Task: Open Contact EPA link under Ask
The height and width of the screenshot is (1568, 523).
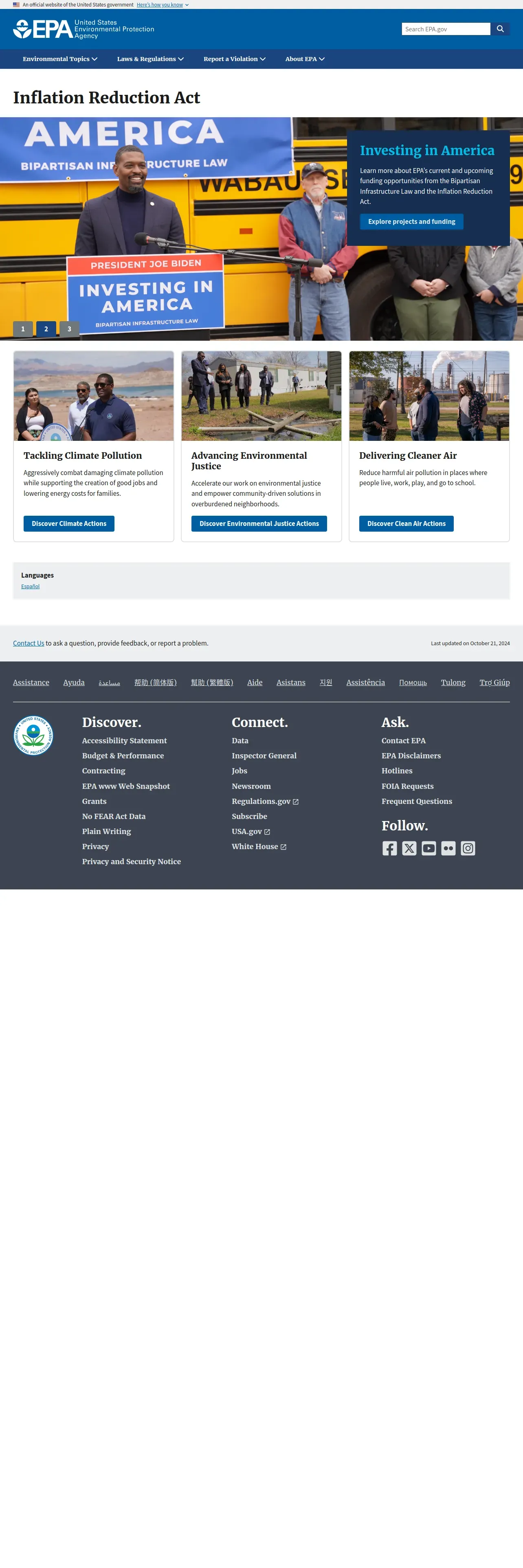Action: coord(404,741)
